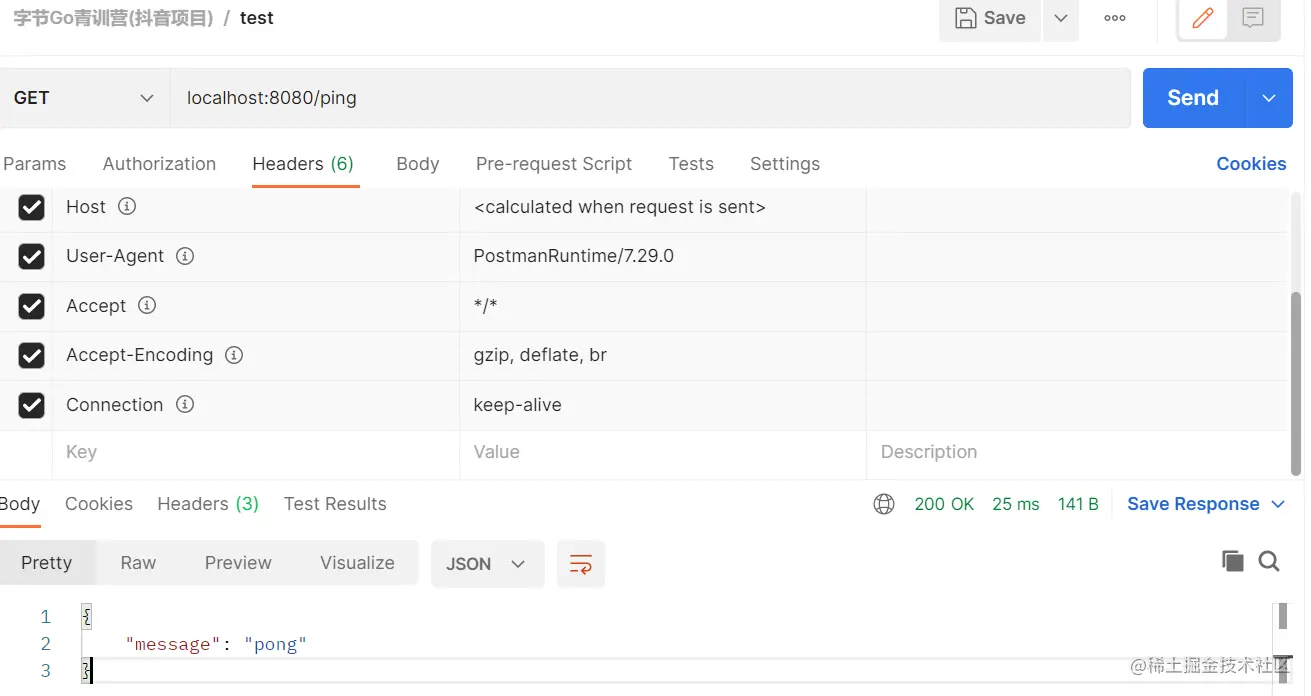Open the response Headers (3) tab
The image size is (1311, 696).
click(208, 504)
